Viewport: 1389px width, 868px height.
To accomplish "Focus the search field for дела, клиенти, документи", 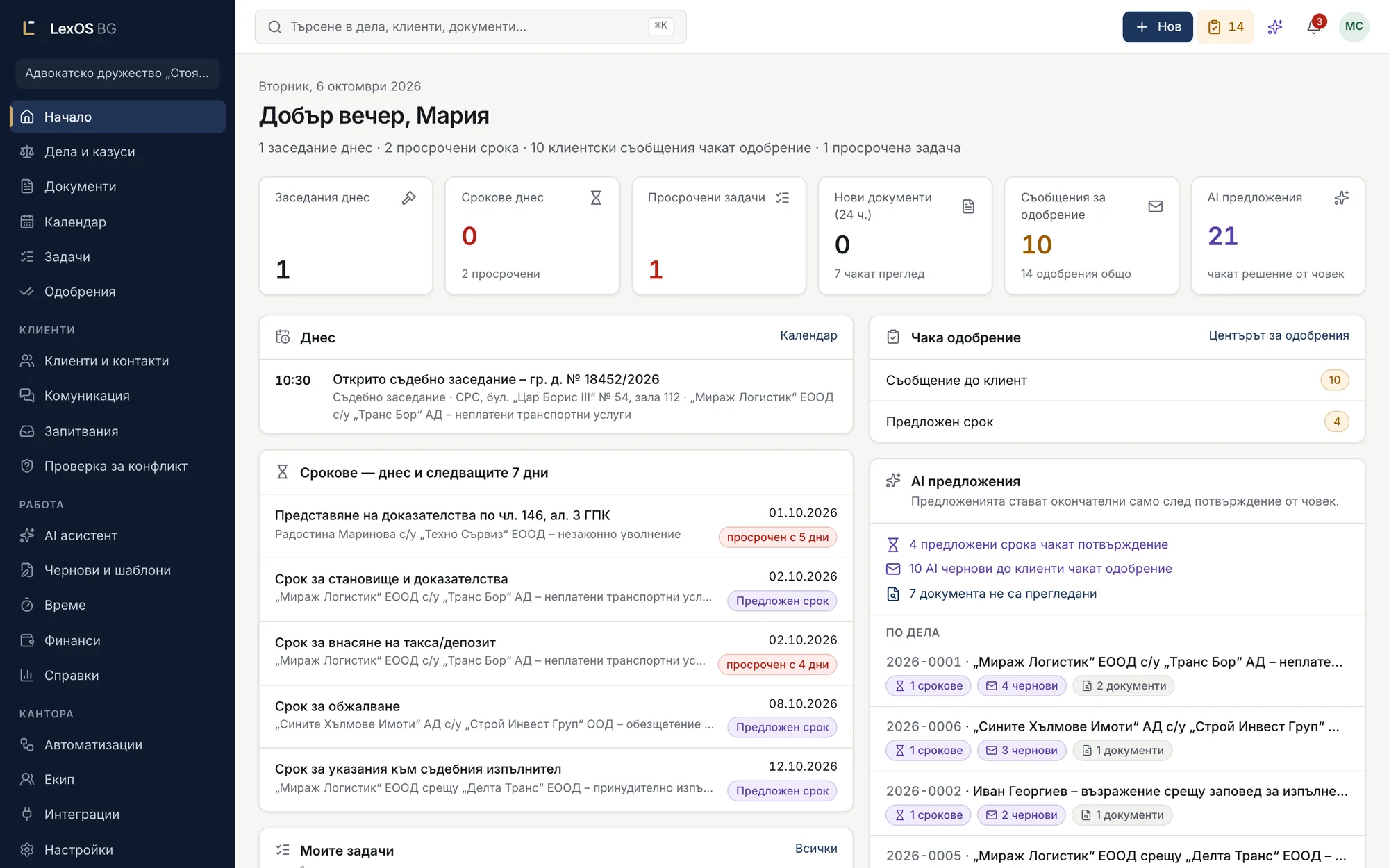I will click(470, 27).
